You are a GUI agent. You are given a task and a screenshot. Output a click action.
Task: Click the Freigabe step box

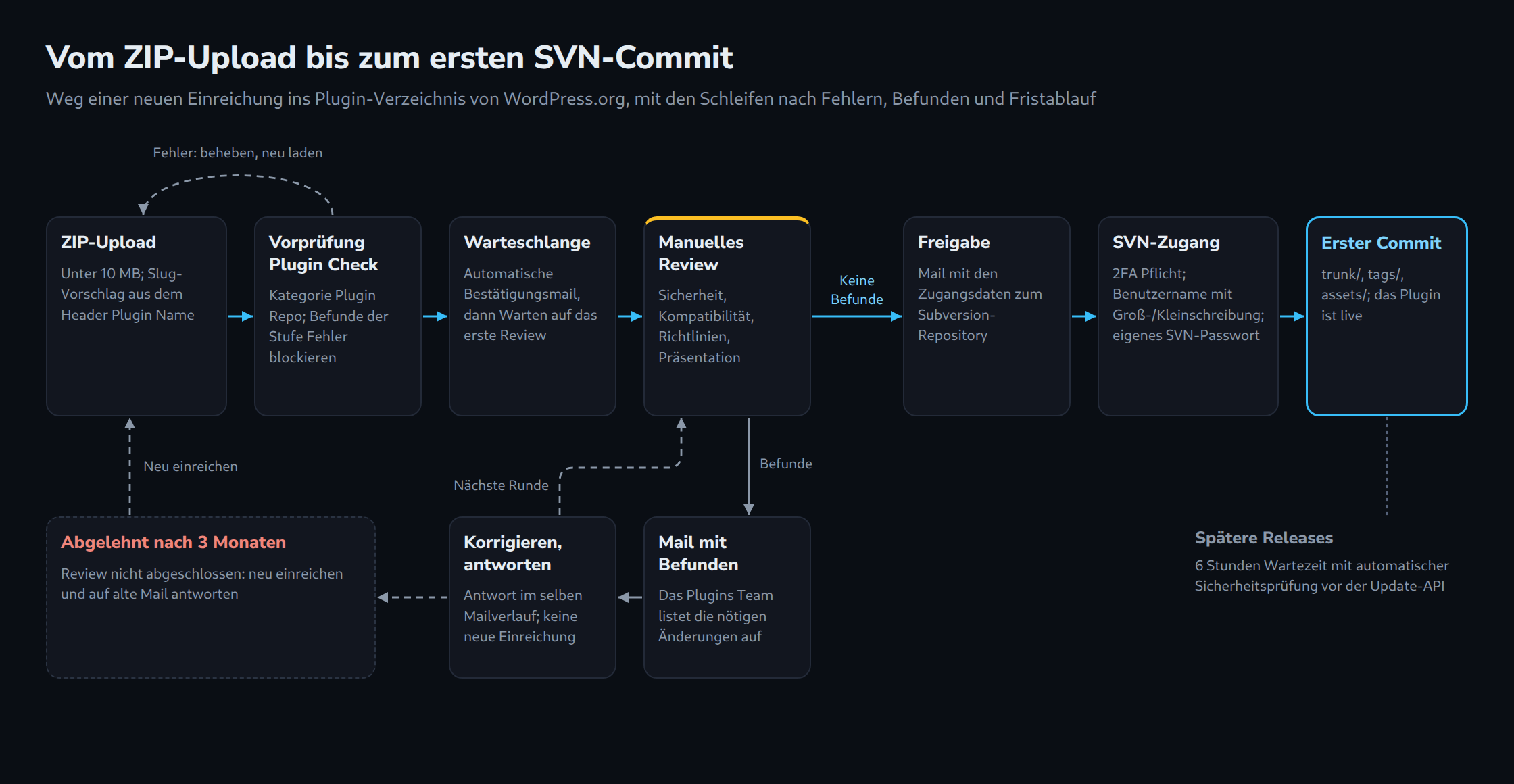pyautogui.click(x=987, y=316)
